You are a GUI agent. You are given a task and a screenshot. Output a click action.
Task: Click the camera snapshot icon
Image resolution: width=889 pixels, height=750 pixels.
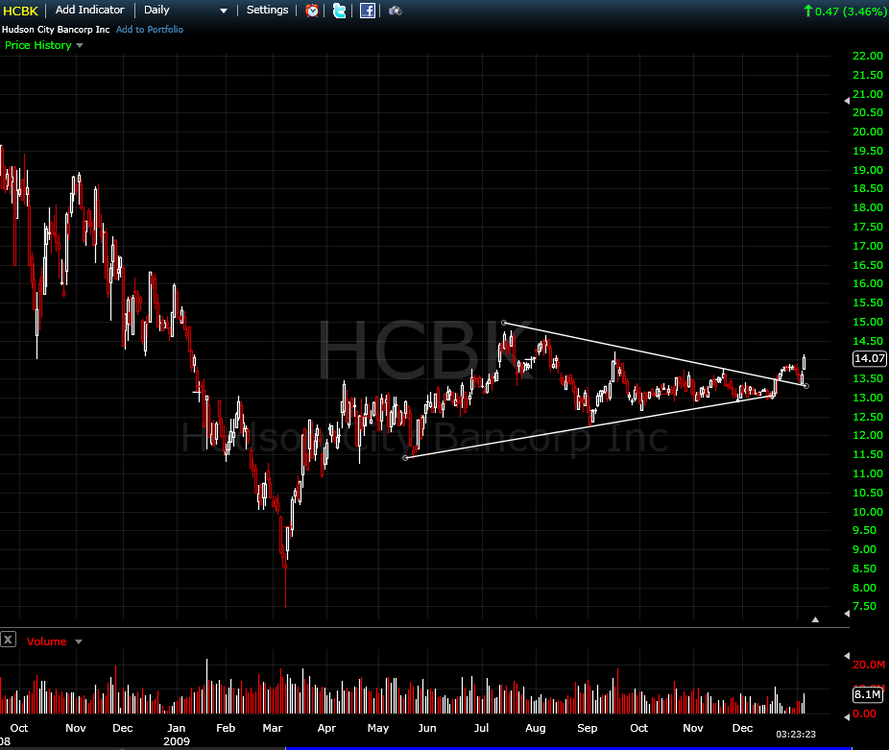[395, 11]
